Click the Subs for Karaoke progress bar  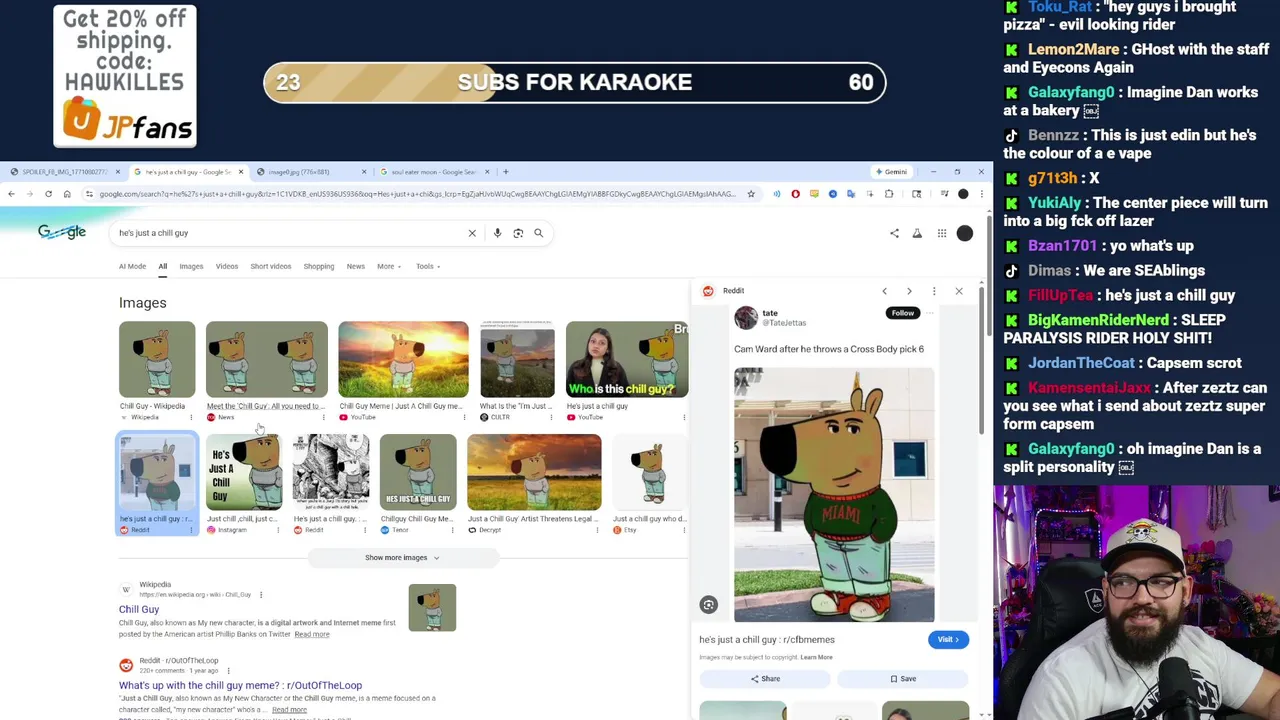[x=574, y=83]
